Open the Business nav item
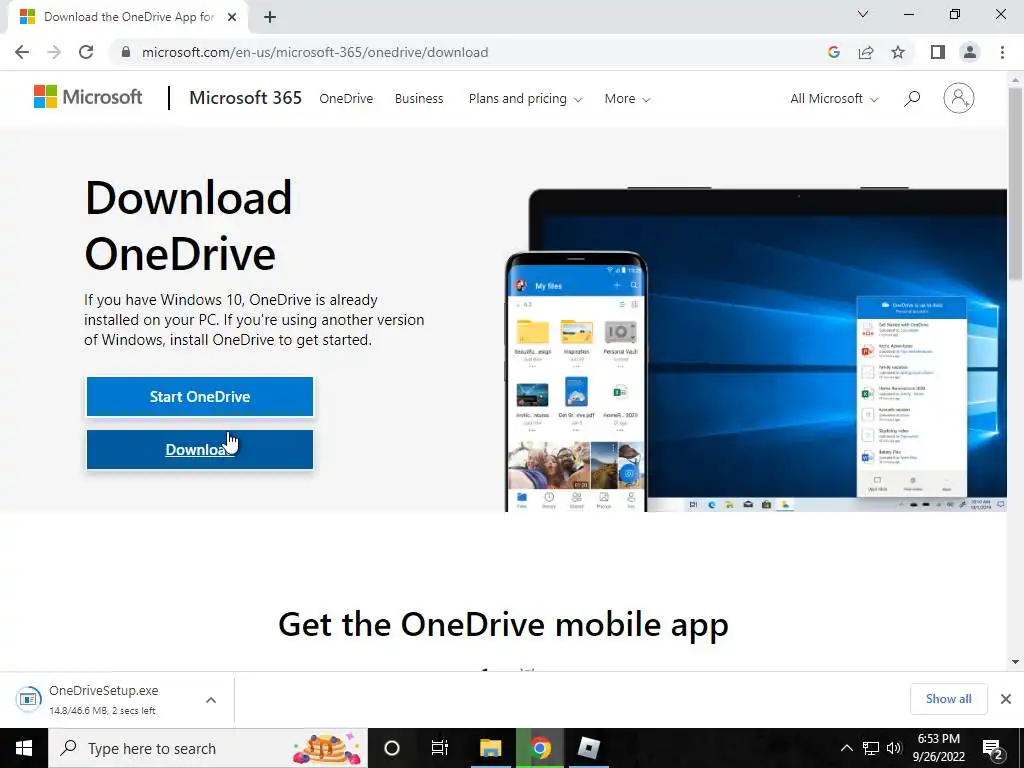The width and height of the screenshot is (1024, 768). tap(419, 99)
